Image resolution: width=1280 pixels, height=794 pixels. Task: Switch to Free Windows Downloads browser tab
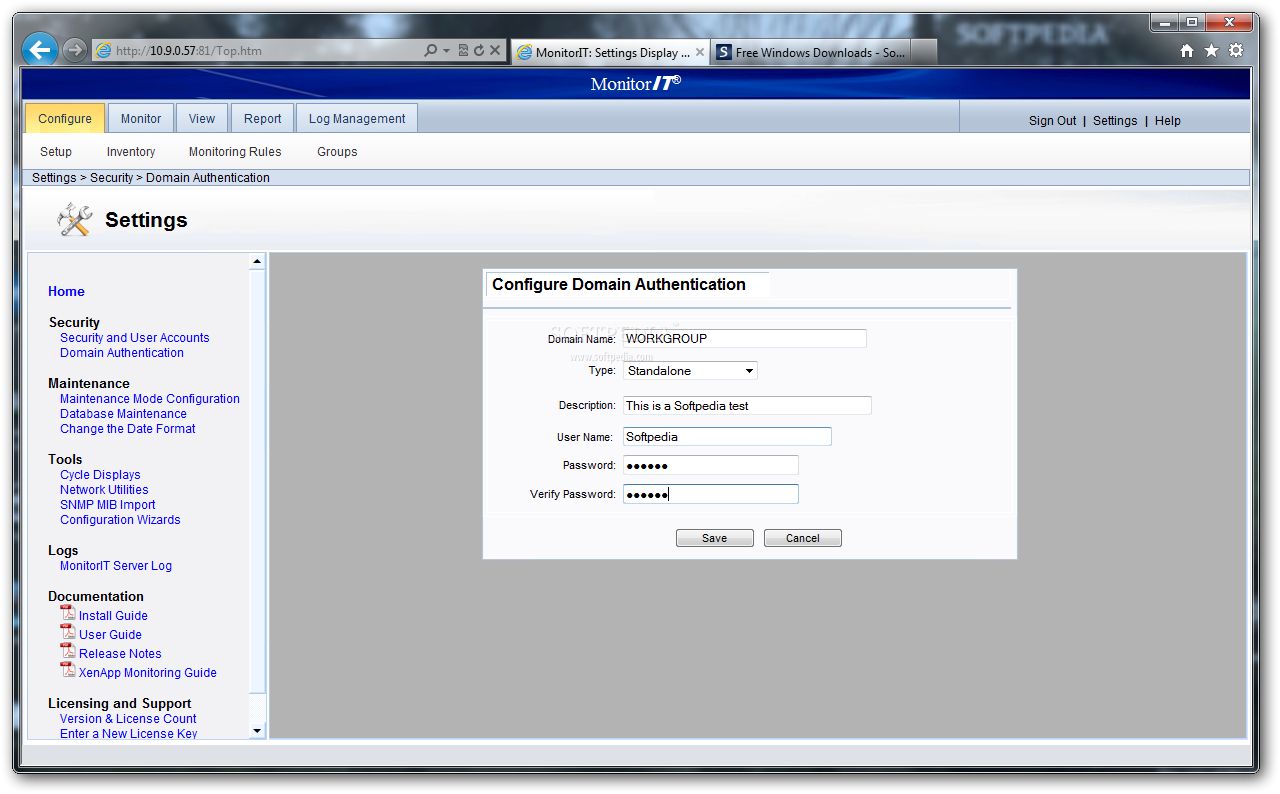click(x=811, y=52)
